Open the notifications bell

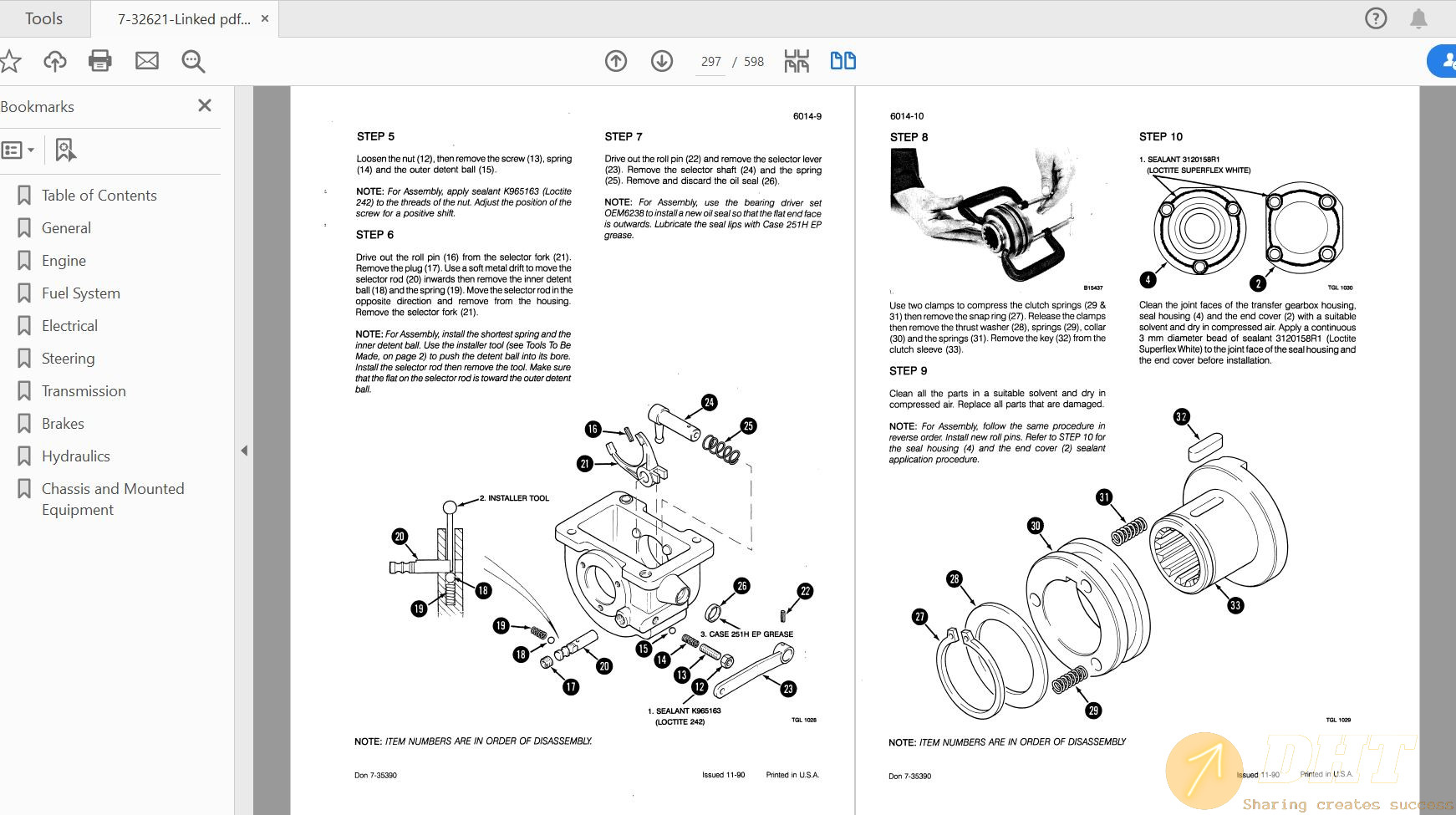pyautogui.click(x=1418, y=18)
